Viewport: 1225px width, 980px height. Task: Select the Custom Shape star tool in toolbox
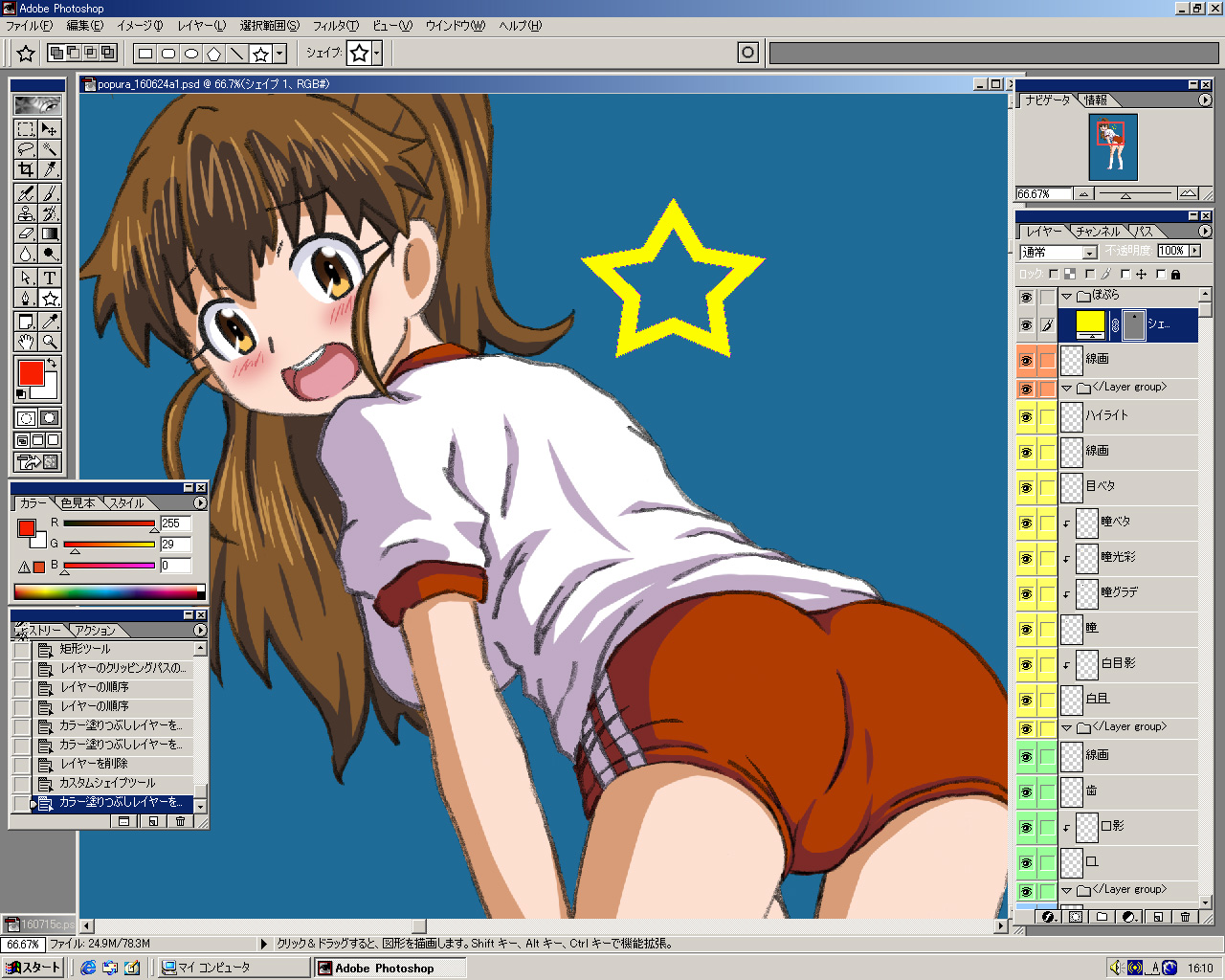point(50,298)
